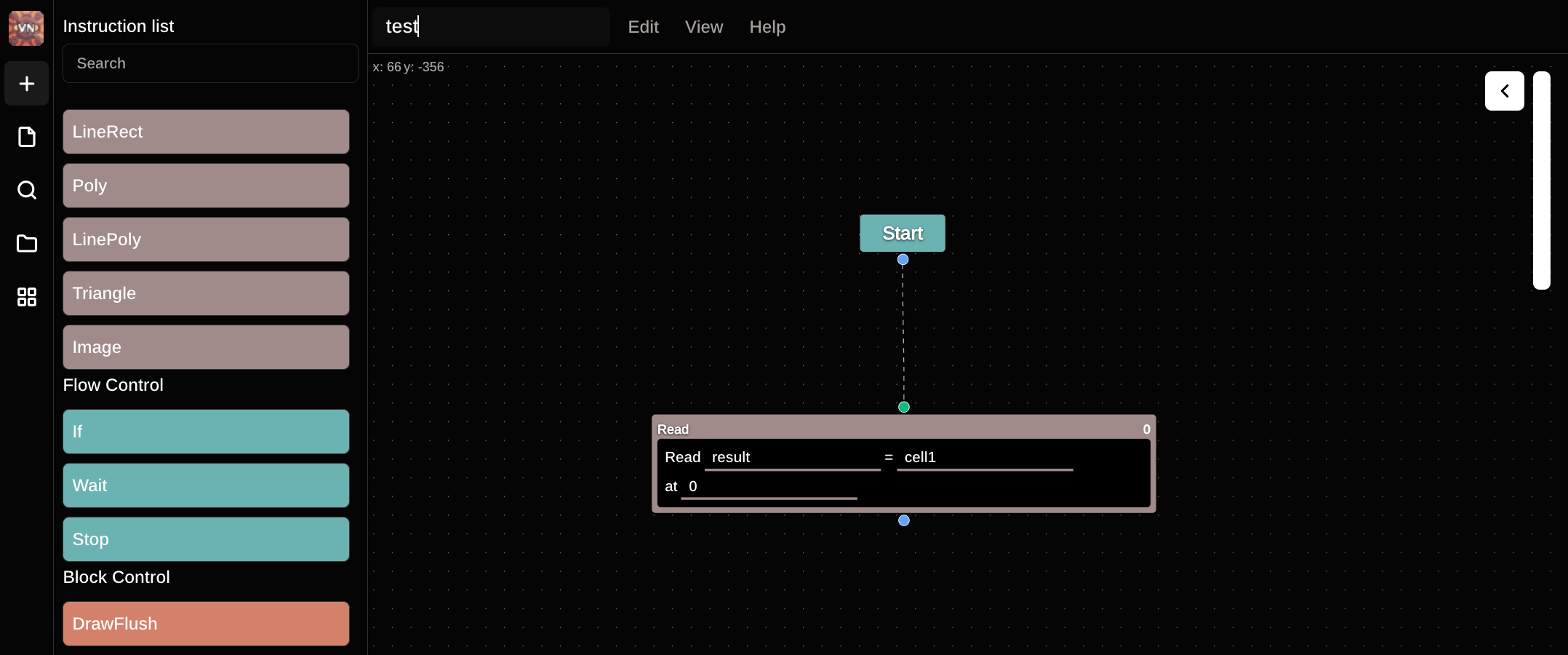The width and height of the screenshot is (1568, 655).
Task: Select the LineRect instruction
Action: point(206,132)
